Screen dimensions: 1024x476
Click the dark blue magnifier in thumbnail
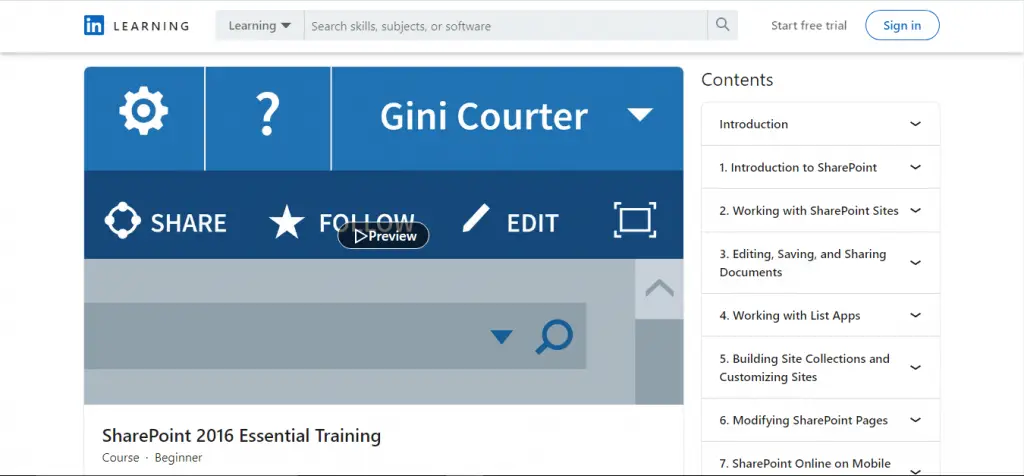(553, 337)
